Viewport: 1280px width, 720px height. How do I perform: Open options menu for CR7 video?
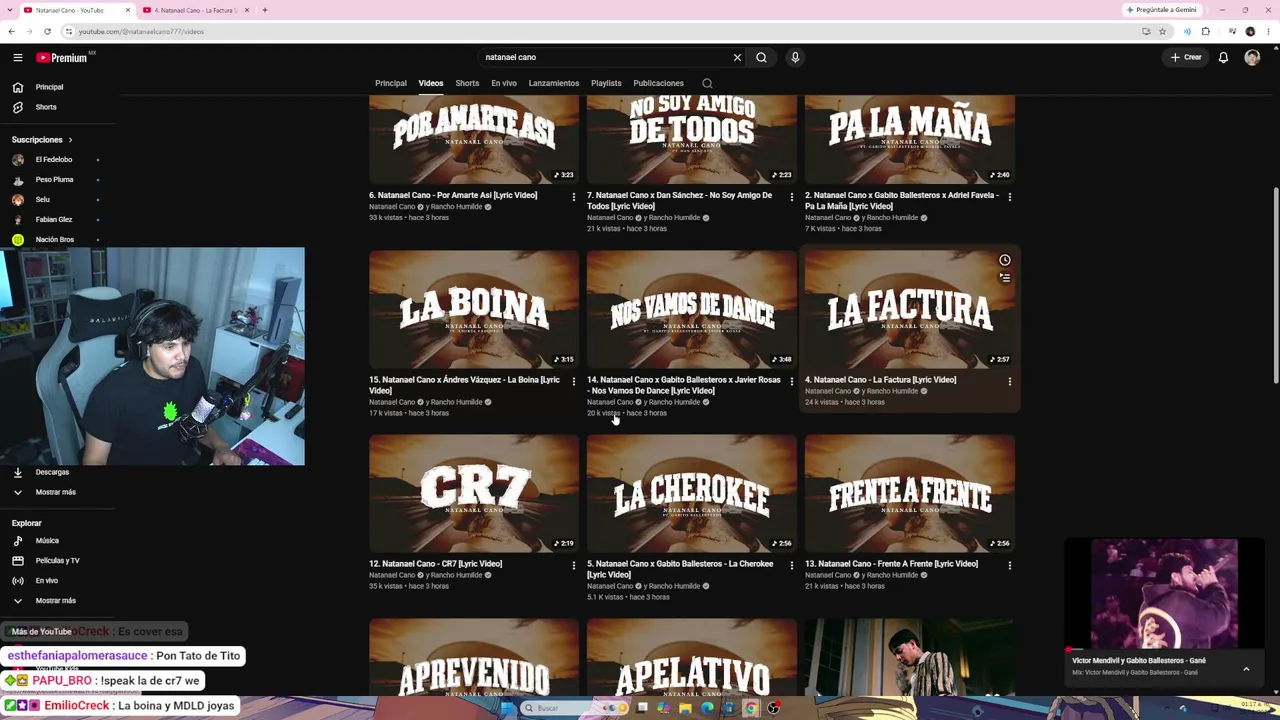coord(574,565)
